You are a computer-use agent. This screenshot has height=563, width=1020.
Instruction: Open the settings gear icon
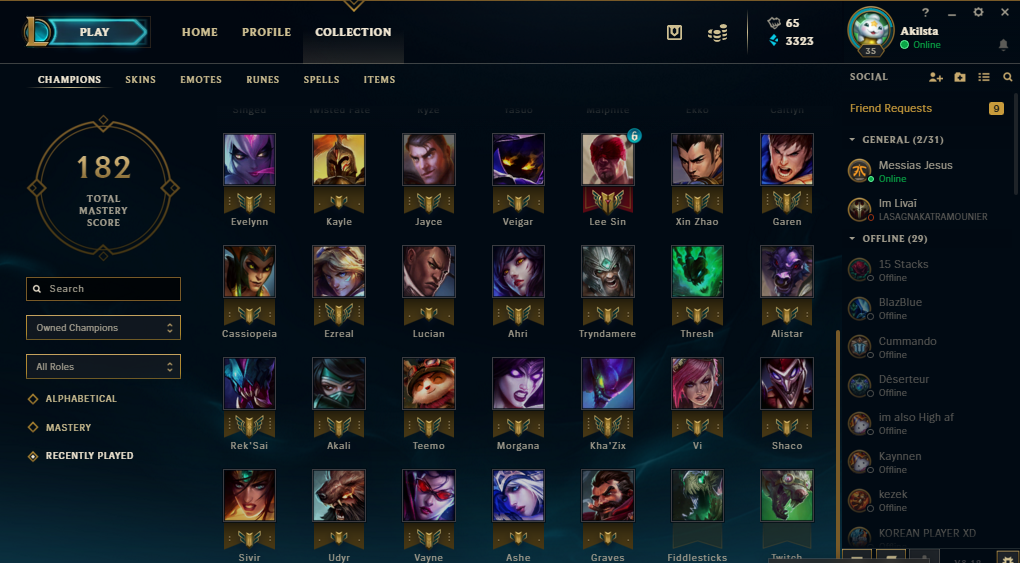(978, 12)
